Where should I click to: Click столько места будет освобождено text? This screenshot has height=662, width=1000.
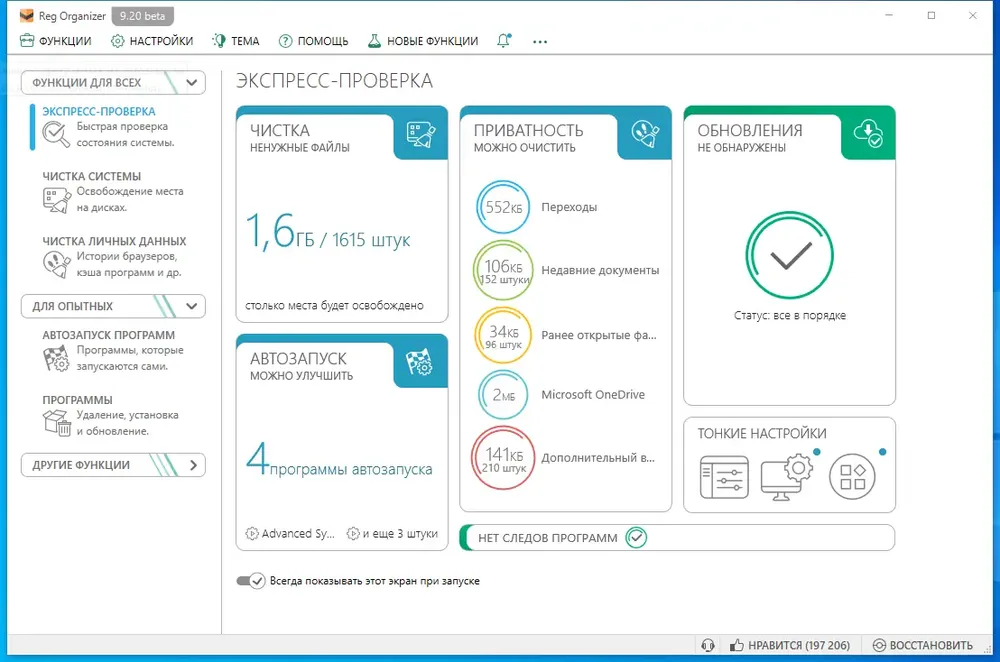(334, 305)
